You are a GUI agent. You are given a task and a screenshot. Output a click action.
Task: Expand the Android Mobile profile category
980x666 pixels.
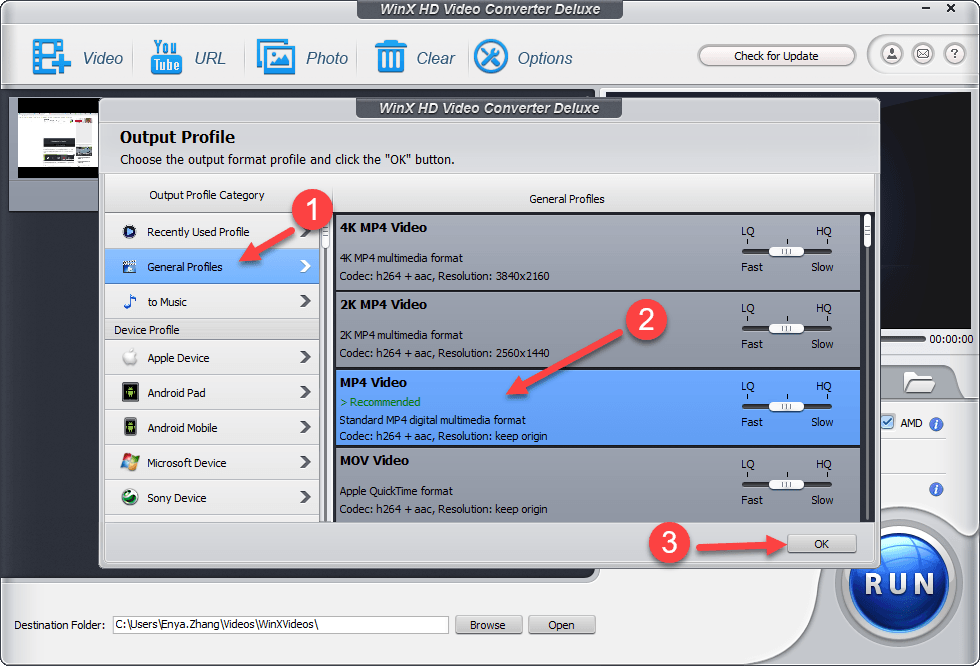click(x=212, y=428)
